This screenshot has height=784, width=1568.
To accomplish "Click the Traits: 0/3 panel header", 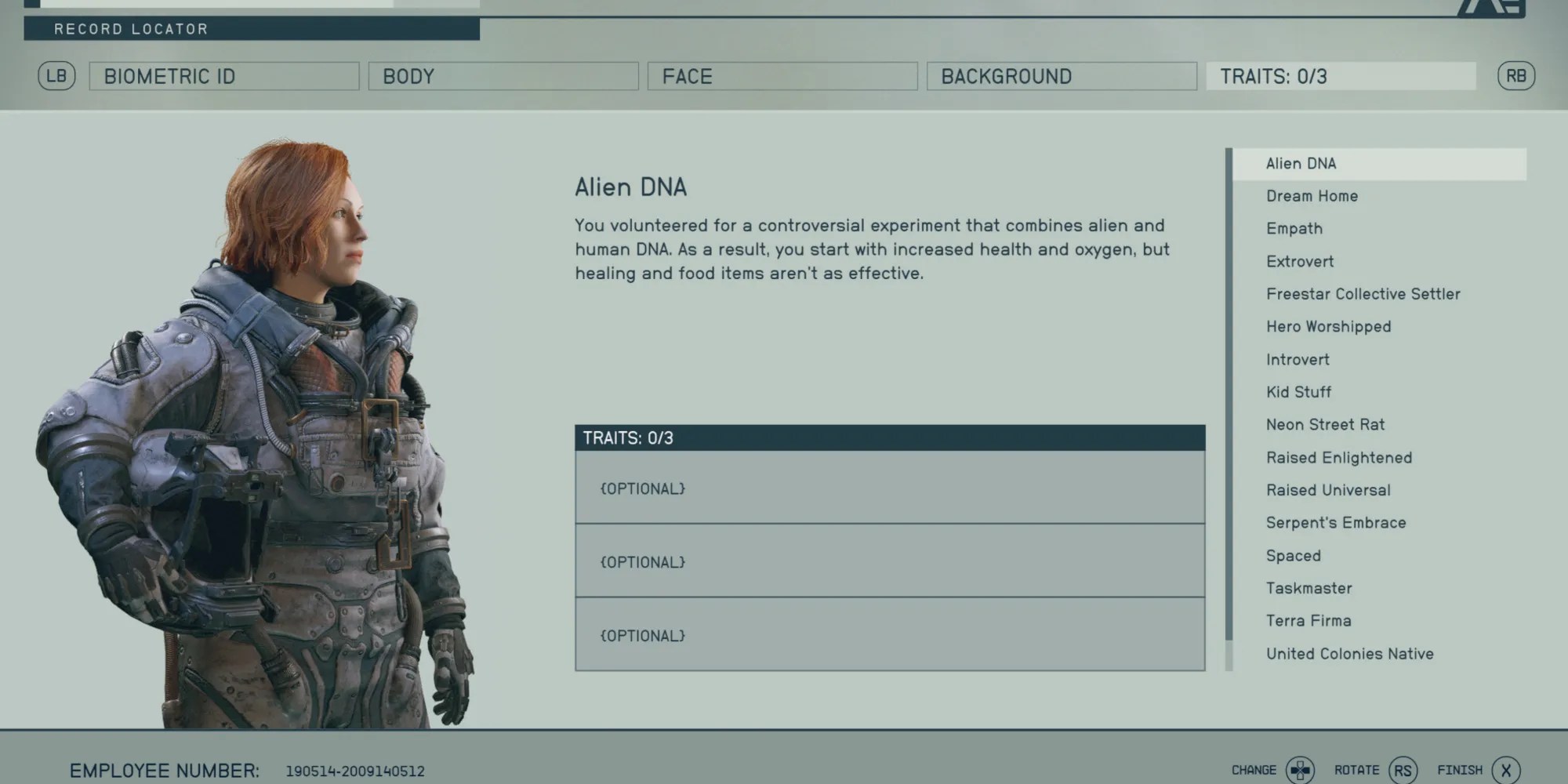I will [x=890, y=437].
